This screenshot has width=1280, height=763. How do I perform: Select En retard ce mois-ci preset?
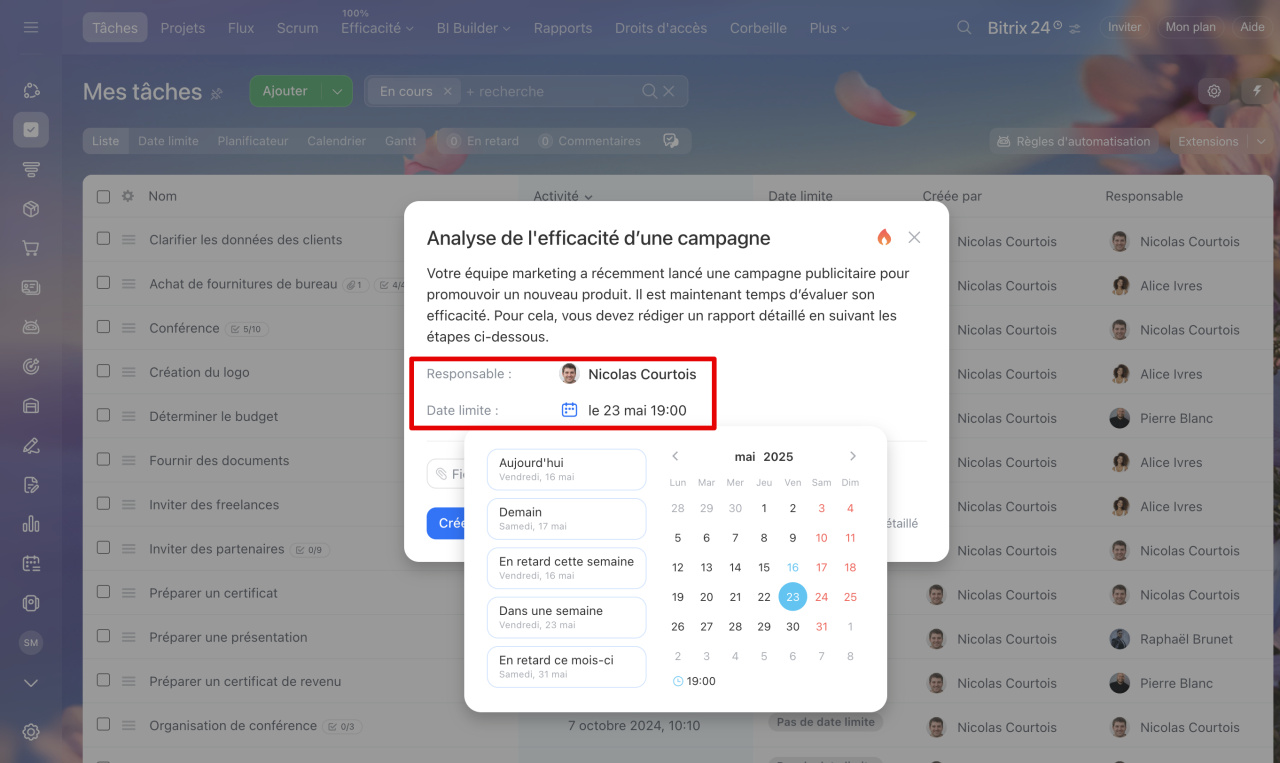point(566,666)
